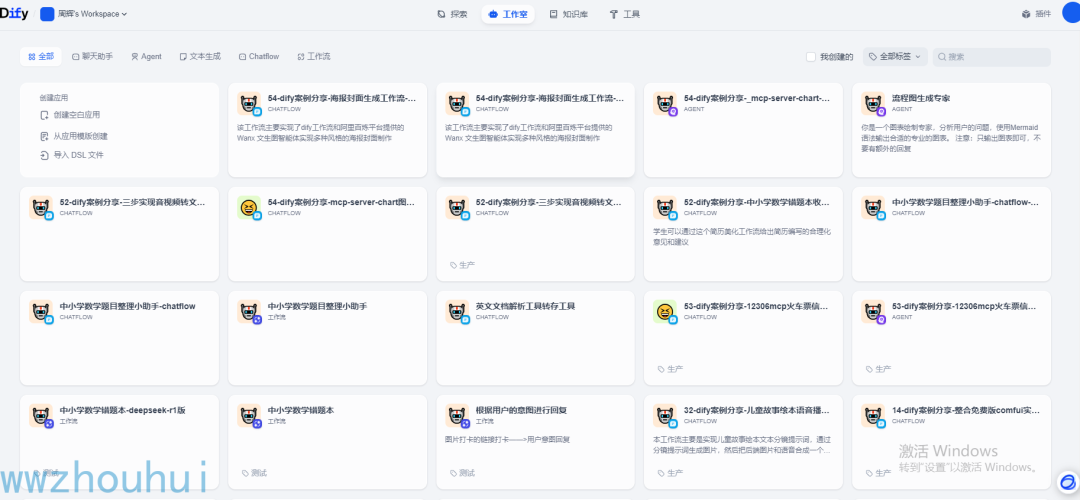
Task: Click 导入 DSL 文件
Action: click(x=79, y=155)
